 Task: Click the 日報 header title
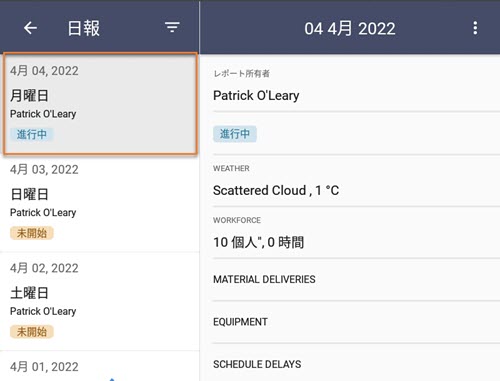click(84, 28)
